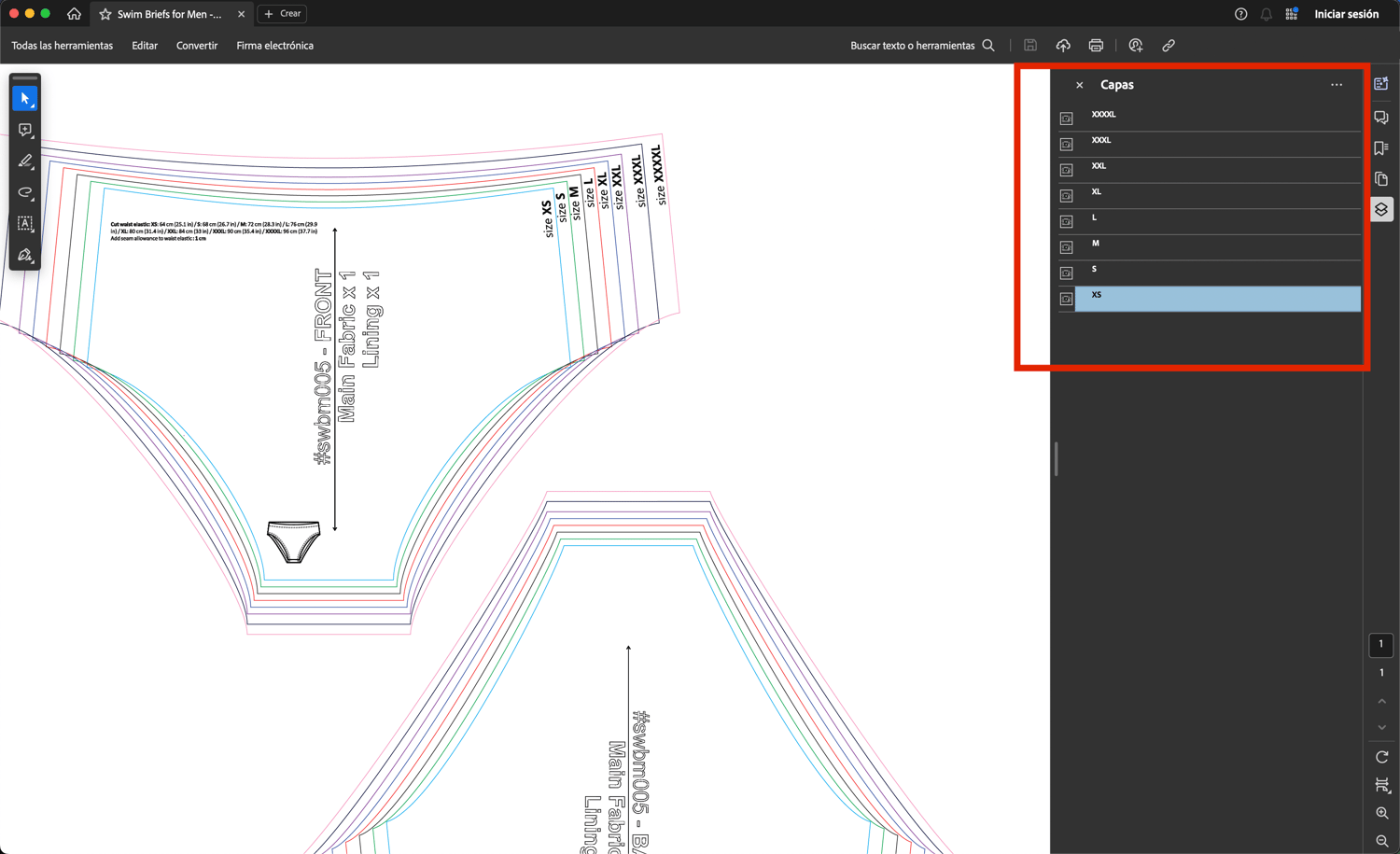Zoom in on the document
1400x854 pixels.
[x=1382, y=813]
